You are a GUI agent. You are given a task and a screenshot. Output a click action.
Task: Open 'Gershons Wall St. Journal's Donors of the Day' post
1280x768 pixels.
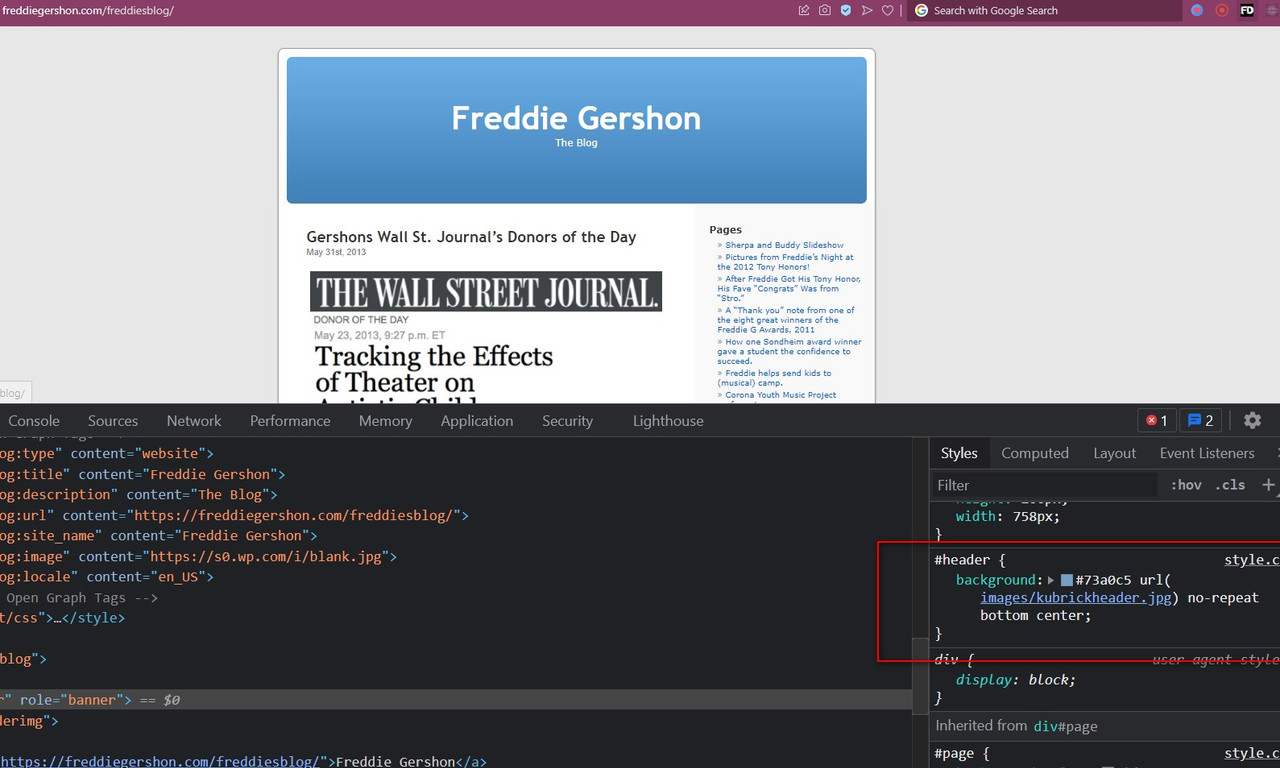[x=471, y=237]
